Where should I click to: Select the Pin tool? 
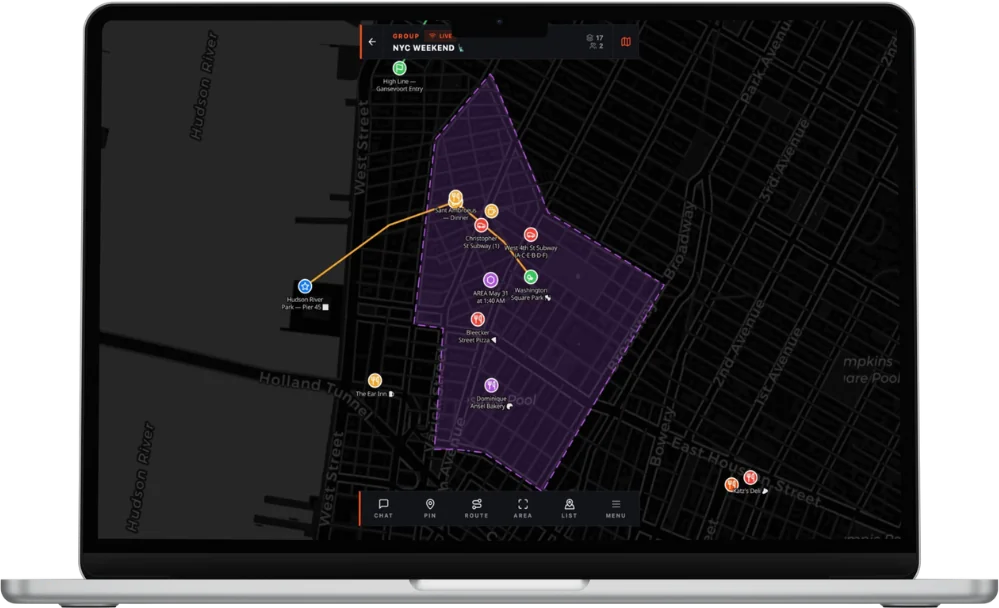(430, 508)
